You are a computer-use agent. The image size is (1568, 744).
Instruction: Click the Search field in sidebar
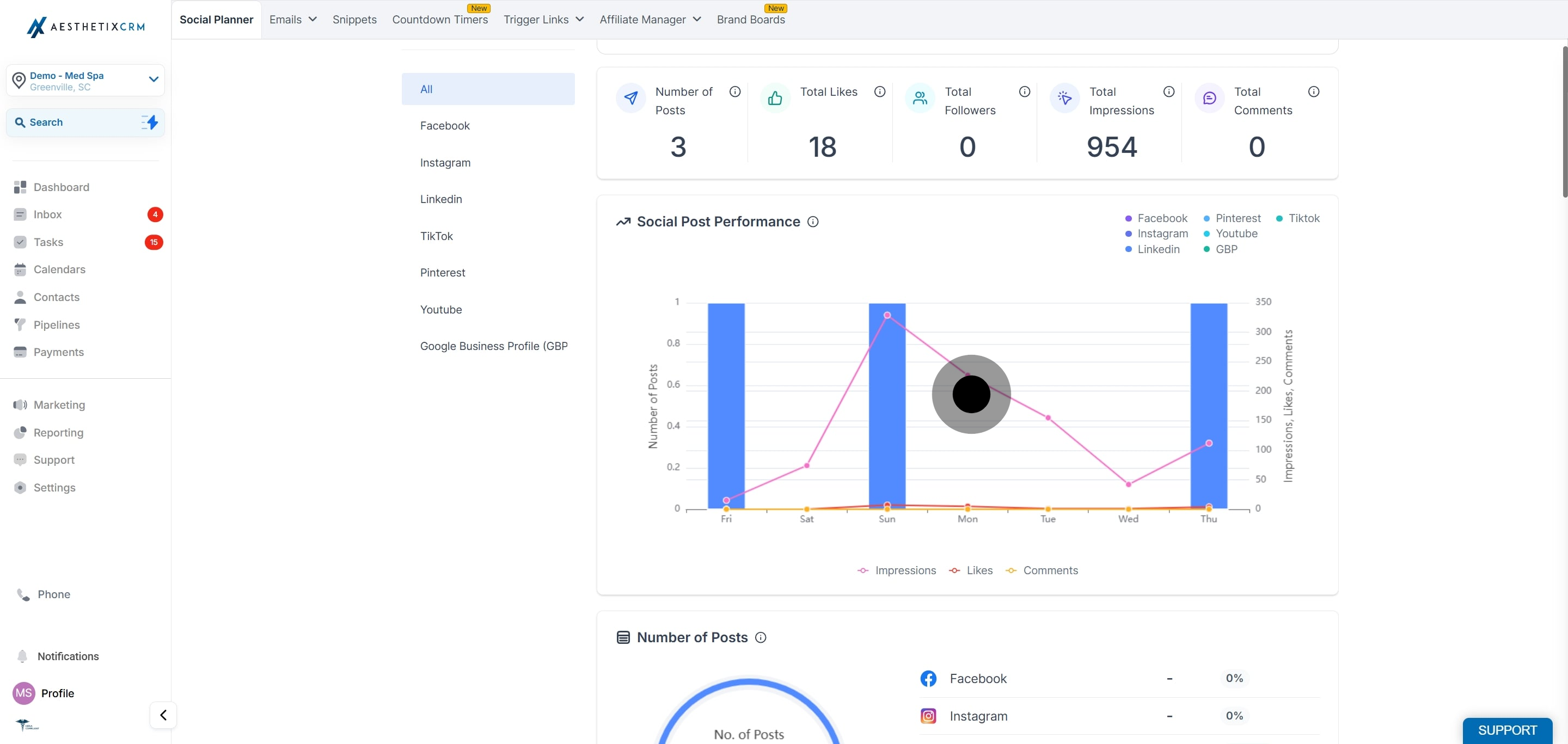click(85, 122)
